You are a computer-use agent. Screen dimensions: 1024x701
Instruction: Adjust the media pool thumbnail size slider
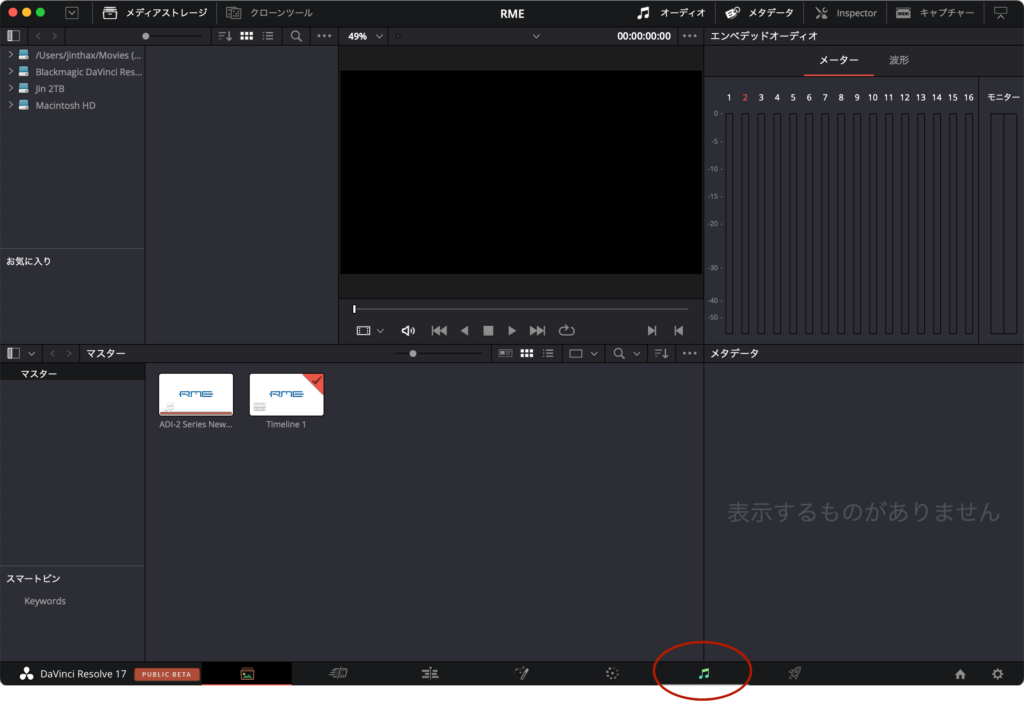pos(413,354)
